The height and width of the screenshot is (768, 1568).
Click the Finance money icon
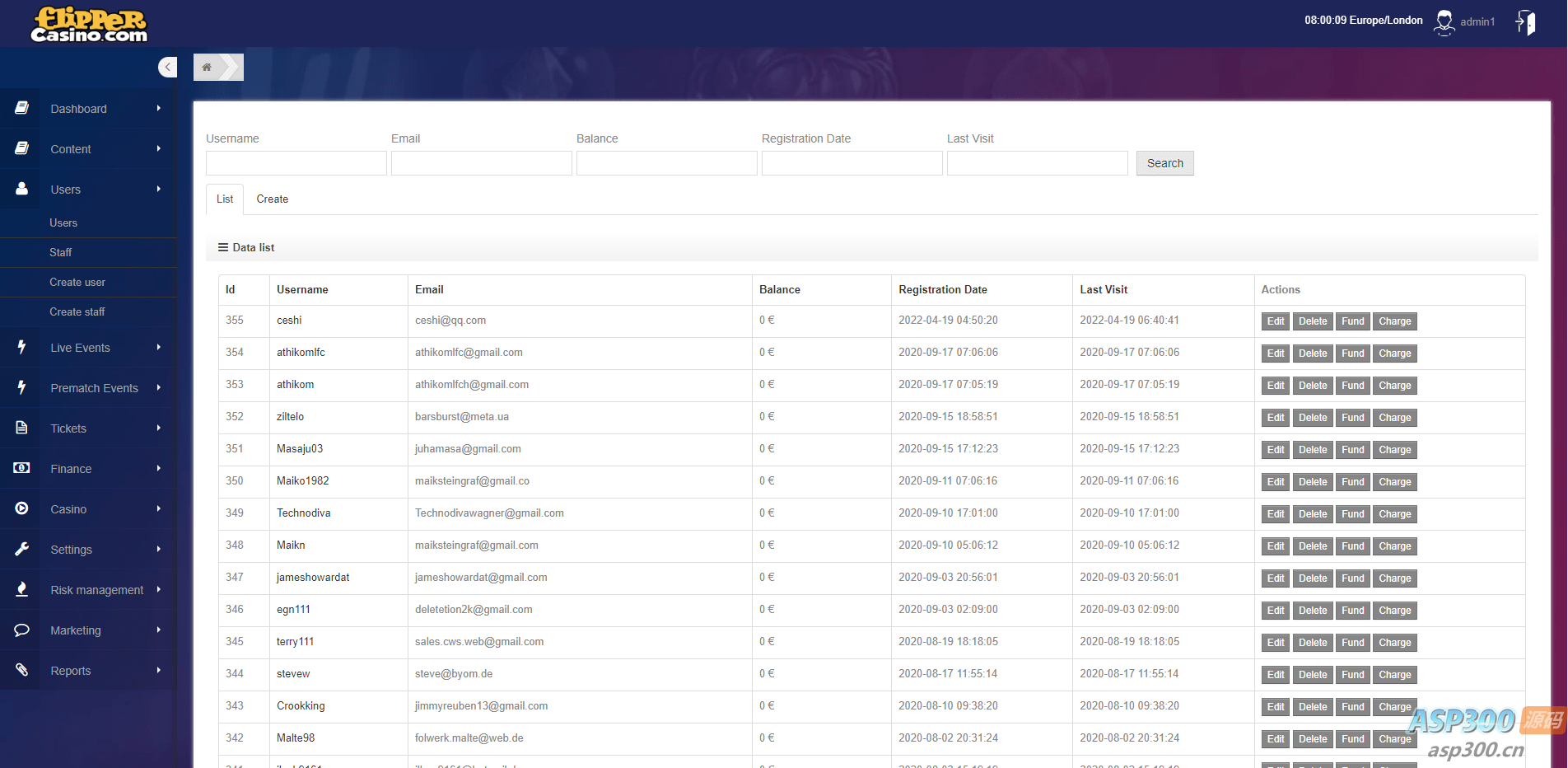point(21,469)
